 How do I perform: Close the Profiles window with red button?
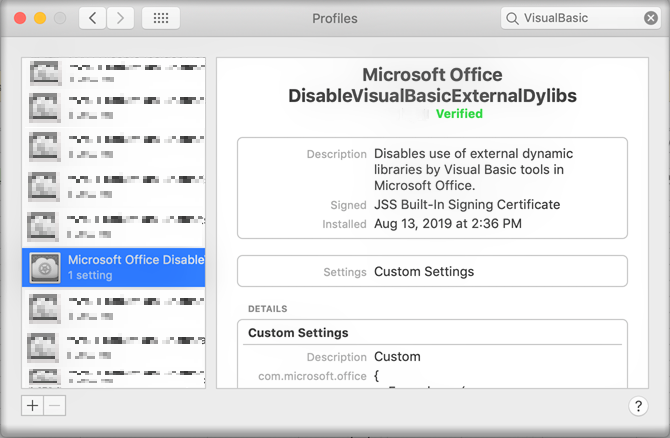[20, 18]
